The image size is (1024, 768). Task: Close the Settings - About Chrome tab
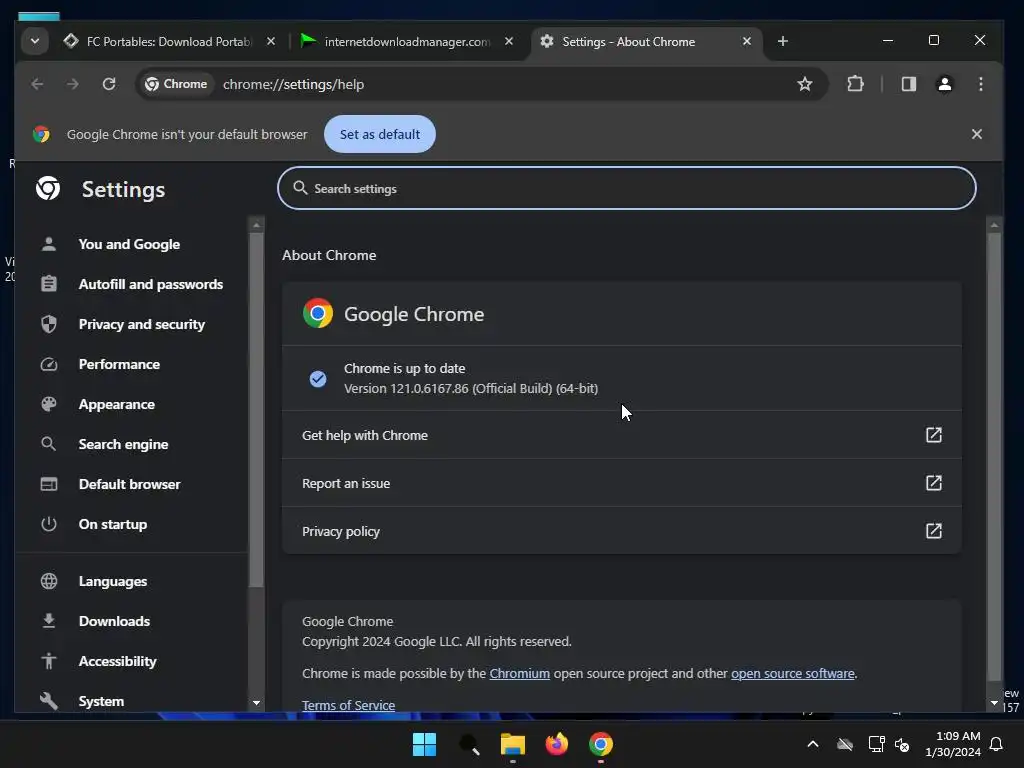[747, 41]
